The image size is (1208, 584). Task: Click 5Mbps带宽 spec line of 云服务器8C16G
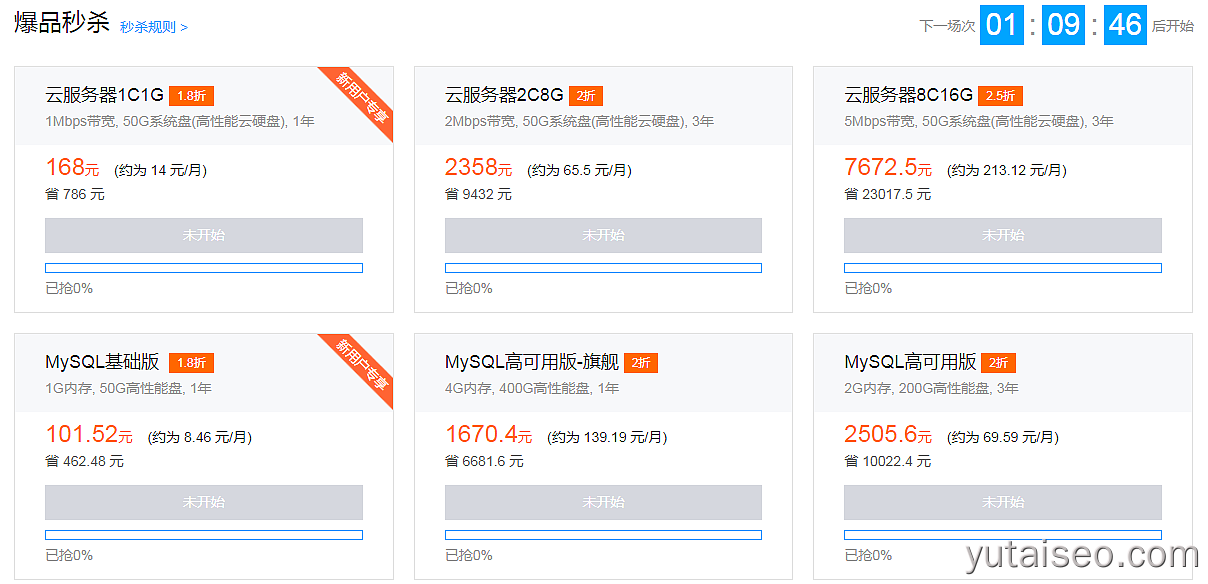[979, 121]
